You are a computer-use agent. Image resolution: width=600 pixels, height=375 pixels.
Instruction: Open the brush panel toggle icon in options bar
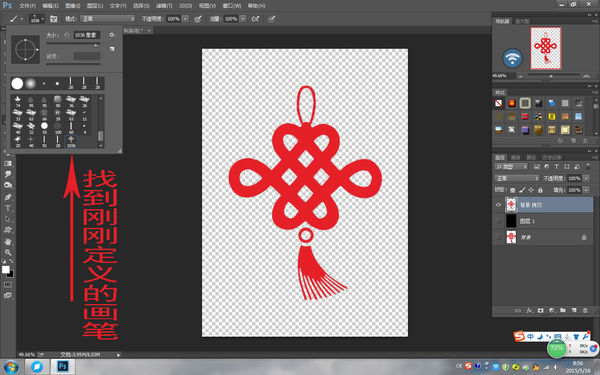coord(54,19)
